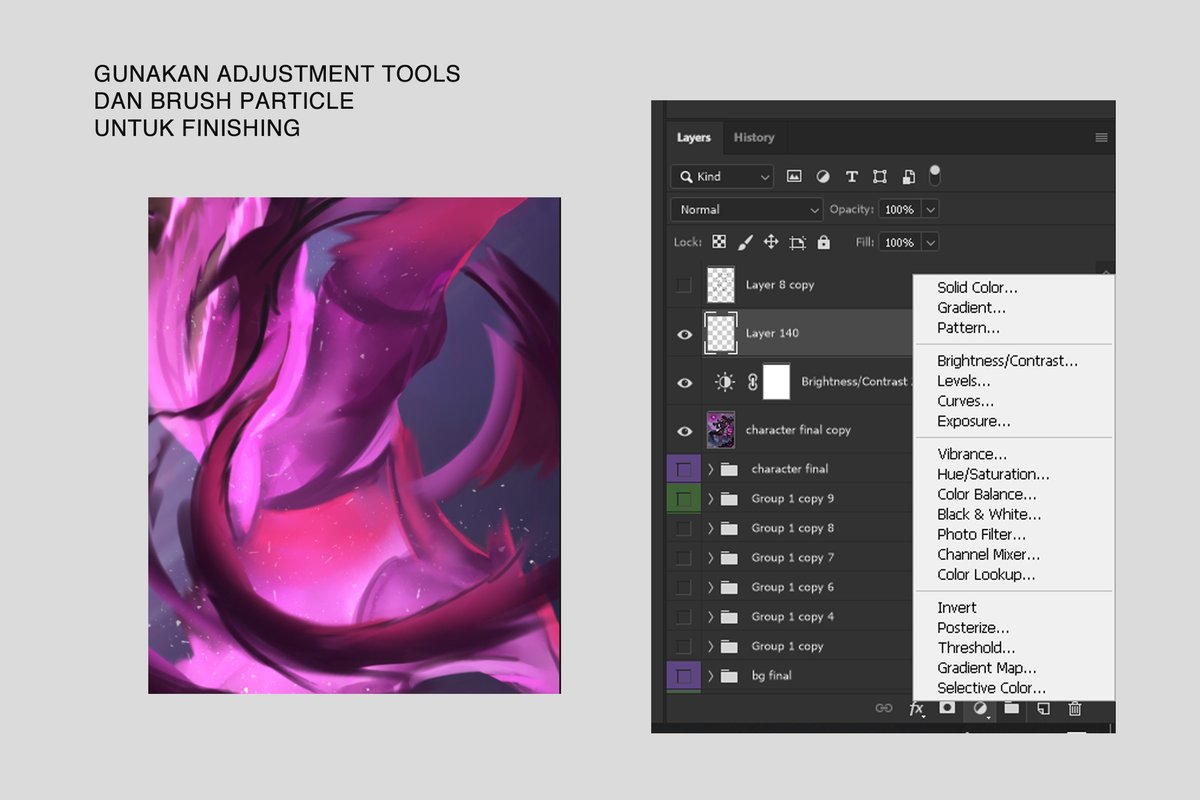Click character final copy layer thumbnail
This screenshot has height=800, width=1200.
coord(721,430)
